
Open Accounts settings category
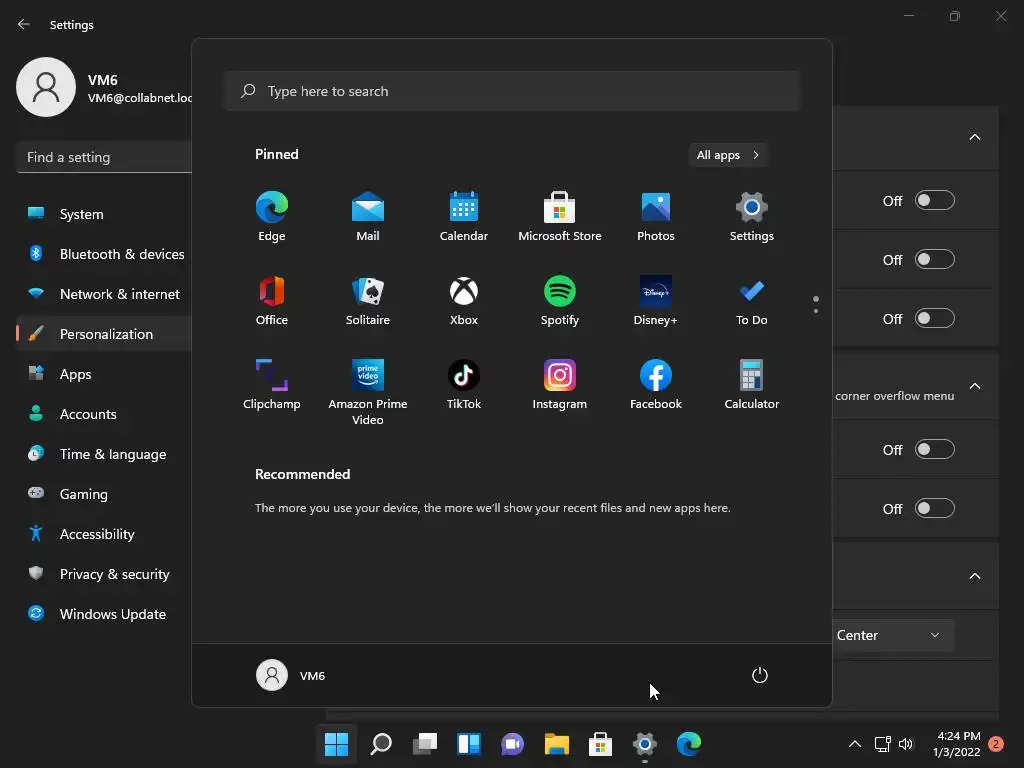tap(104, 414)
